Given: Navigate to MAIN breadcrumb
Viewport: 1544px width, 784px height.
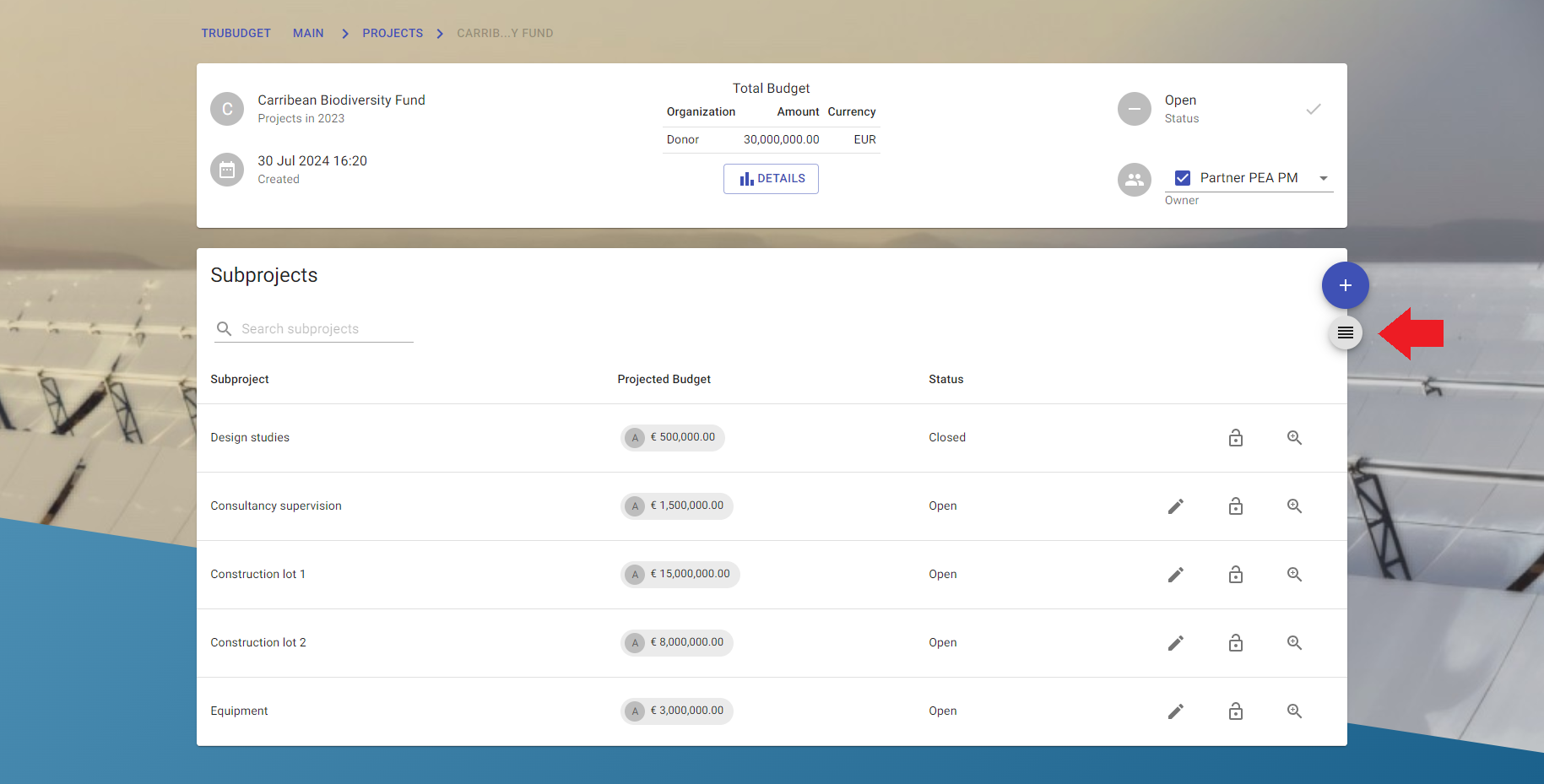Looking at the screenshot, I should tap(308, 33).
